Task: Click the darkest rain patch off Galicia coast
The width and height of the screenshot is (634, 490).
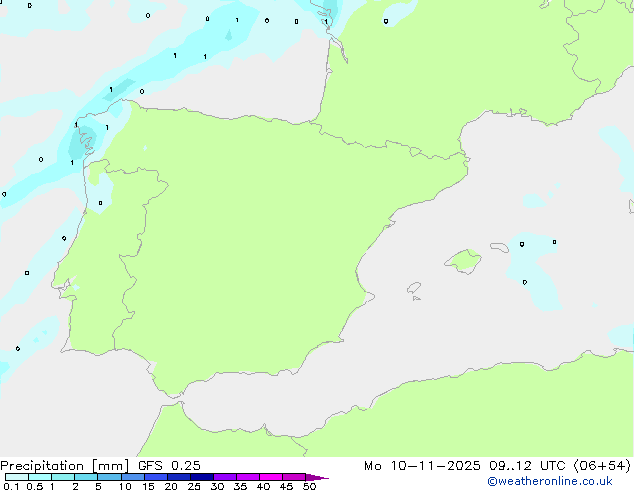Action: [x=82, y=142]
